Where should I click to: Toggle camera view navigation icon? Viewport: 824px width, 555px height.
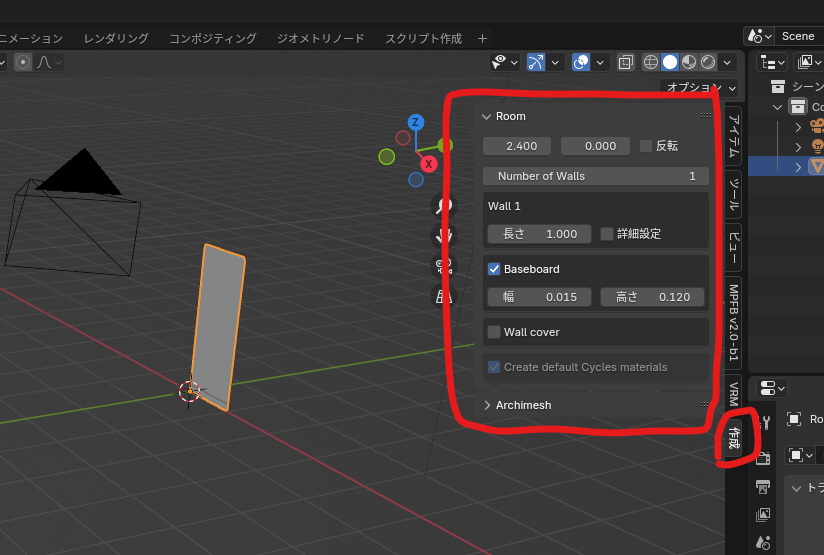tap(444, 265)
